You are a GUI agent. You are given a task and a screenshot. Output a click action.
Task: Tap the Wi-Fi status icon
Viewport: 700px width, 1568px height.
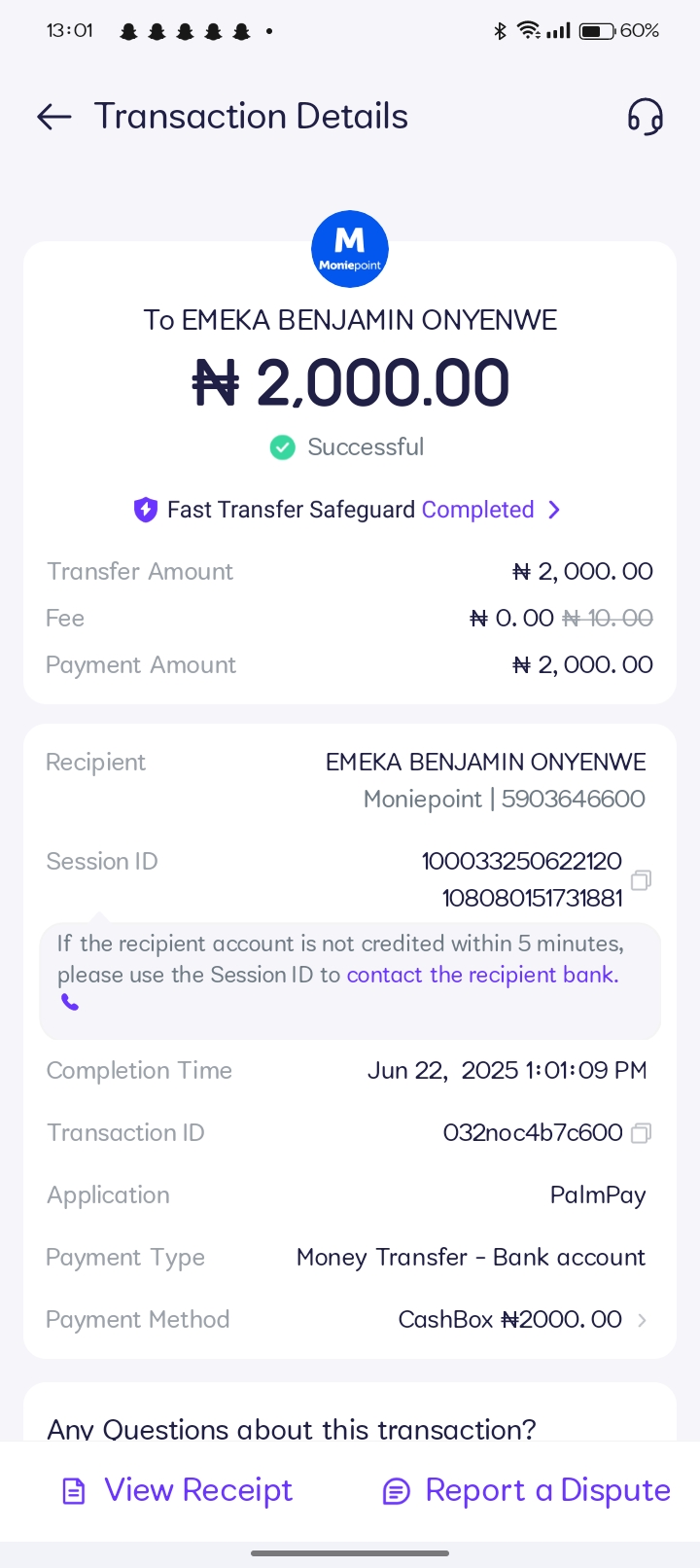528,31
